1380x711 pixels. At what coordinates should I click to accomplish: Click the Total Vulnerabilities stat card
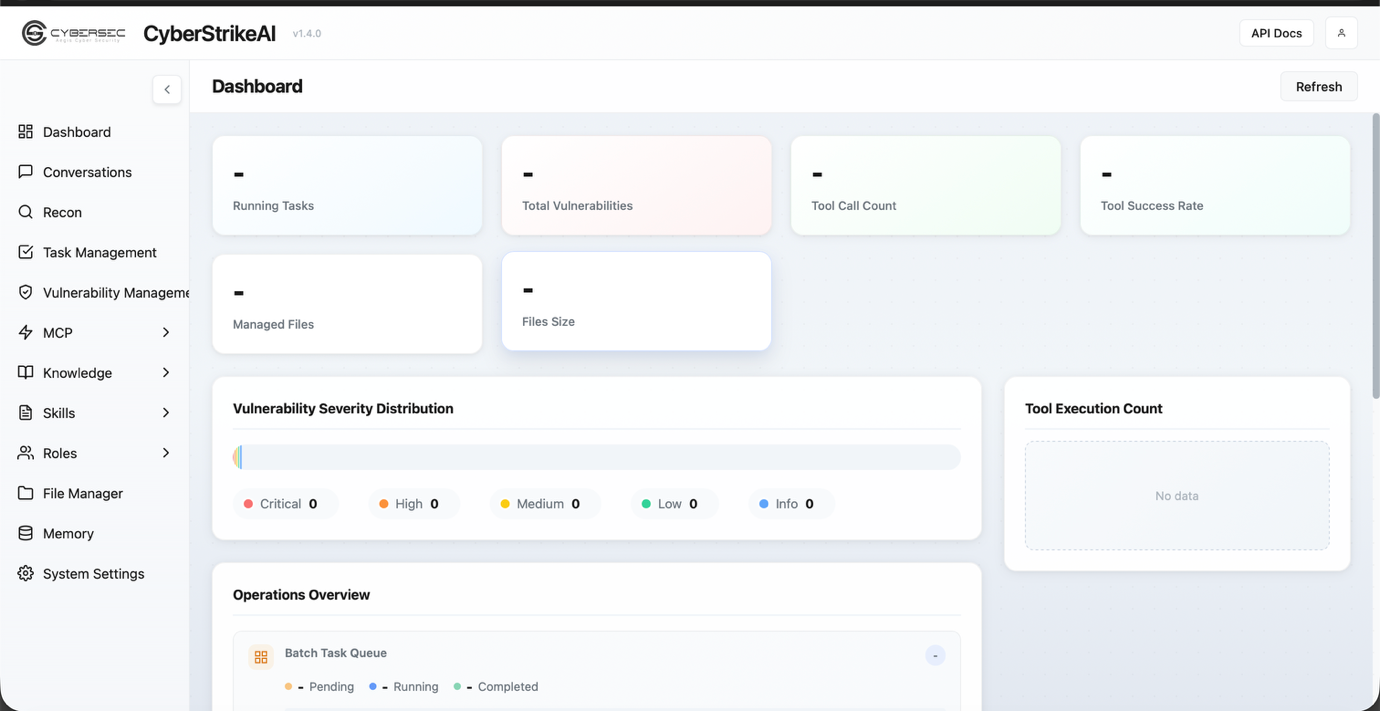pos(636,186)
